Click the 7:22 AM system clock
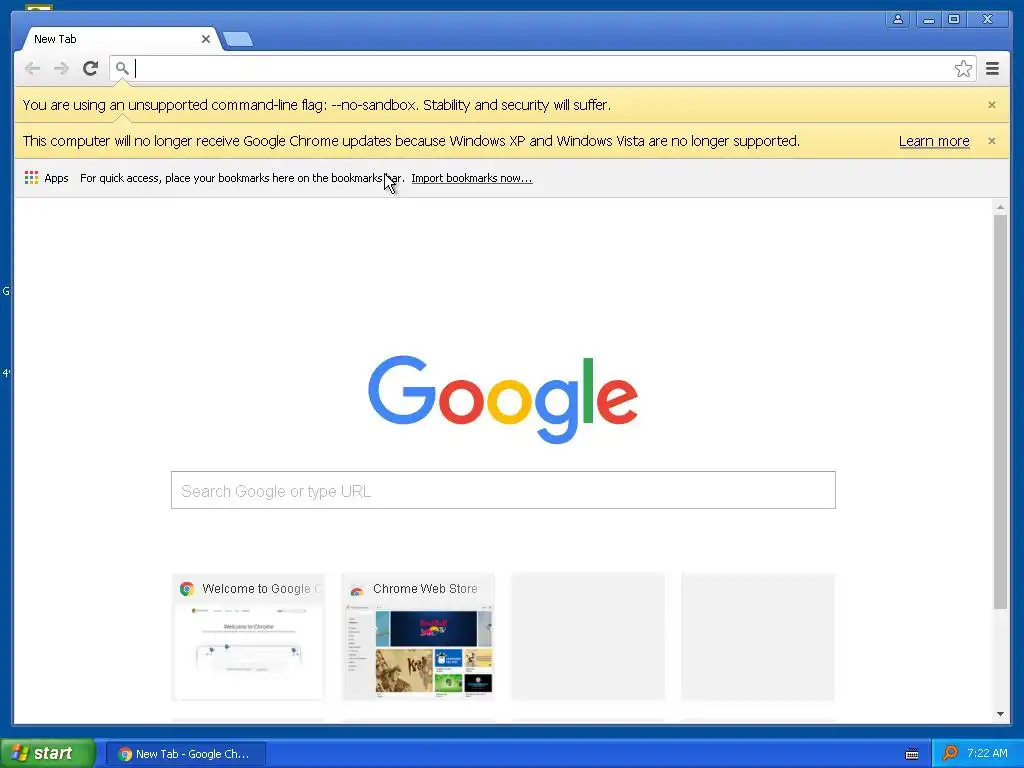1024x768 pixels. pyautogui.click(x=987, y=754)
